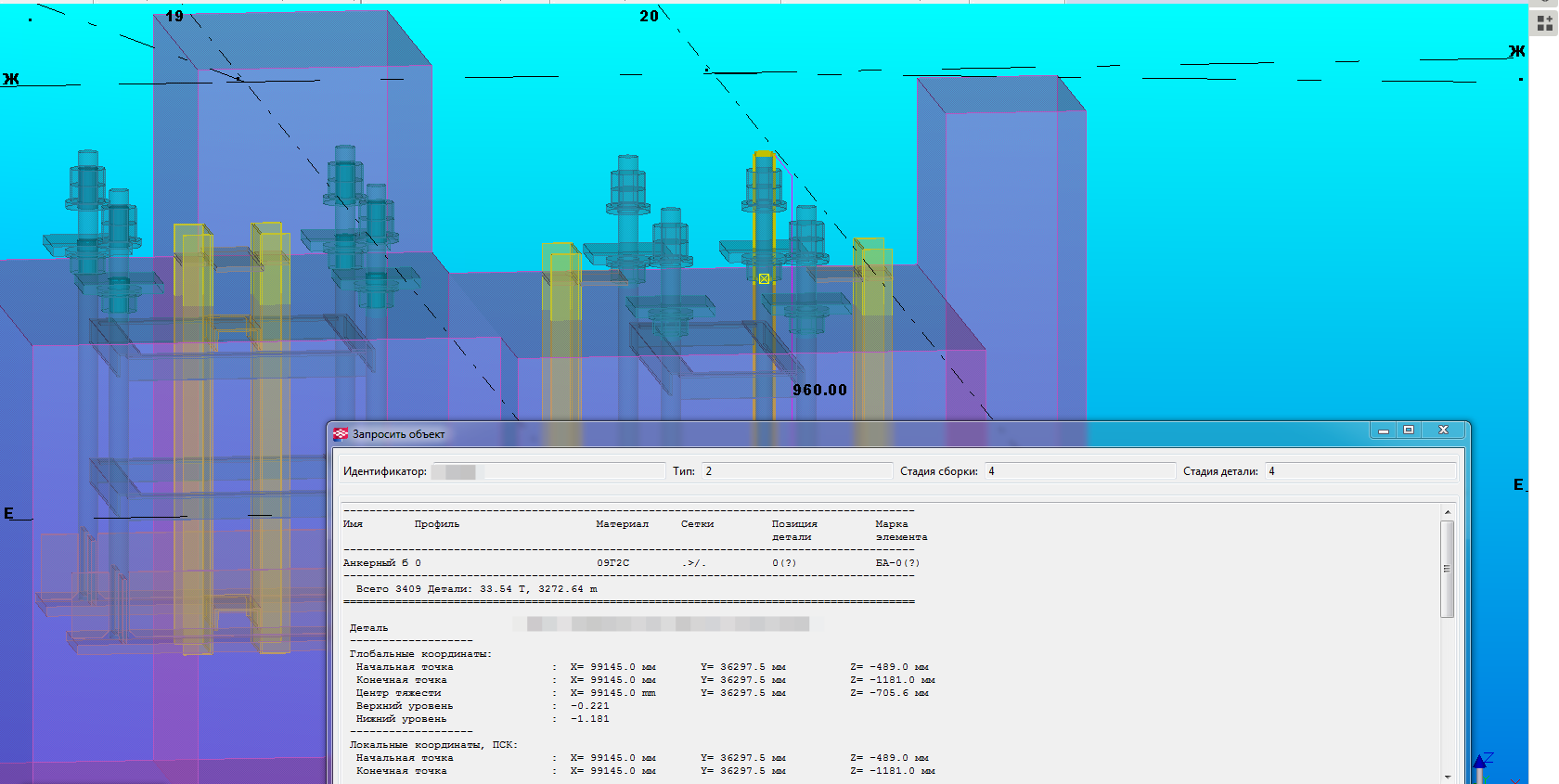Screen dimensions: 1559x784
Task: Click the top of the yellow highlighted anchor bolt
Action: coord(764,155)
